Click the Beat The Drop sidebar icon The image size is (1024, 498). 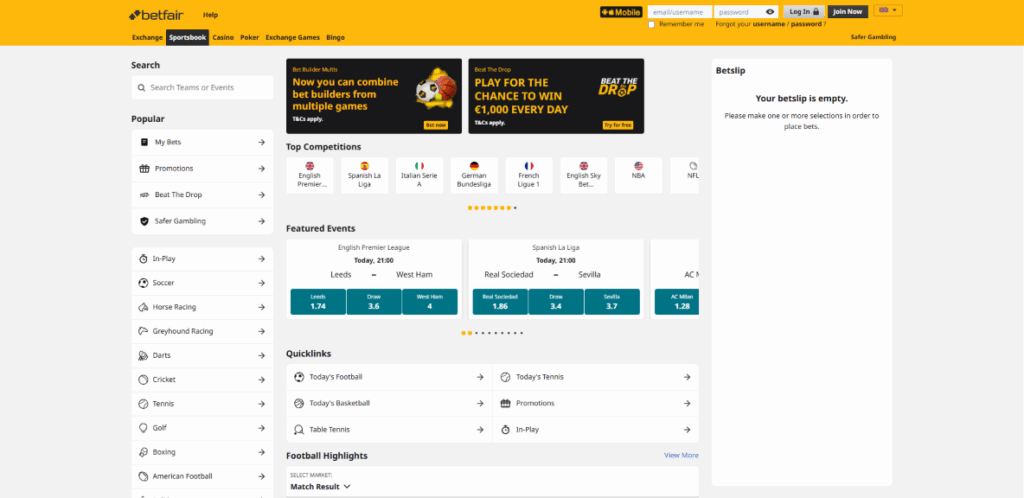[144, 195]
